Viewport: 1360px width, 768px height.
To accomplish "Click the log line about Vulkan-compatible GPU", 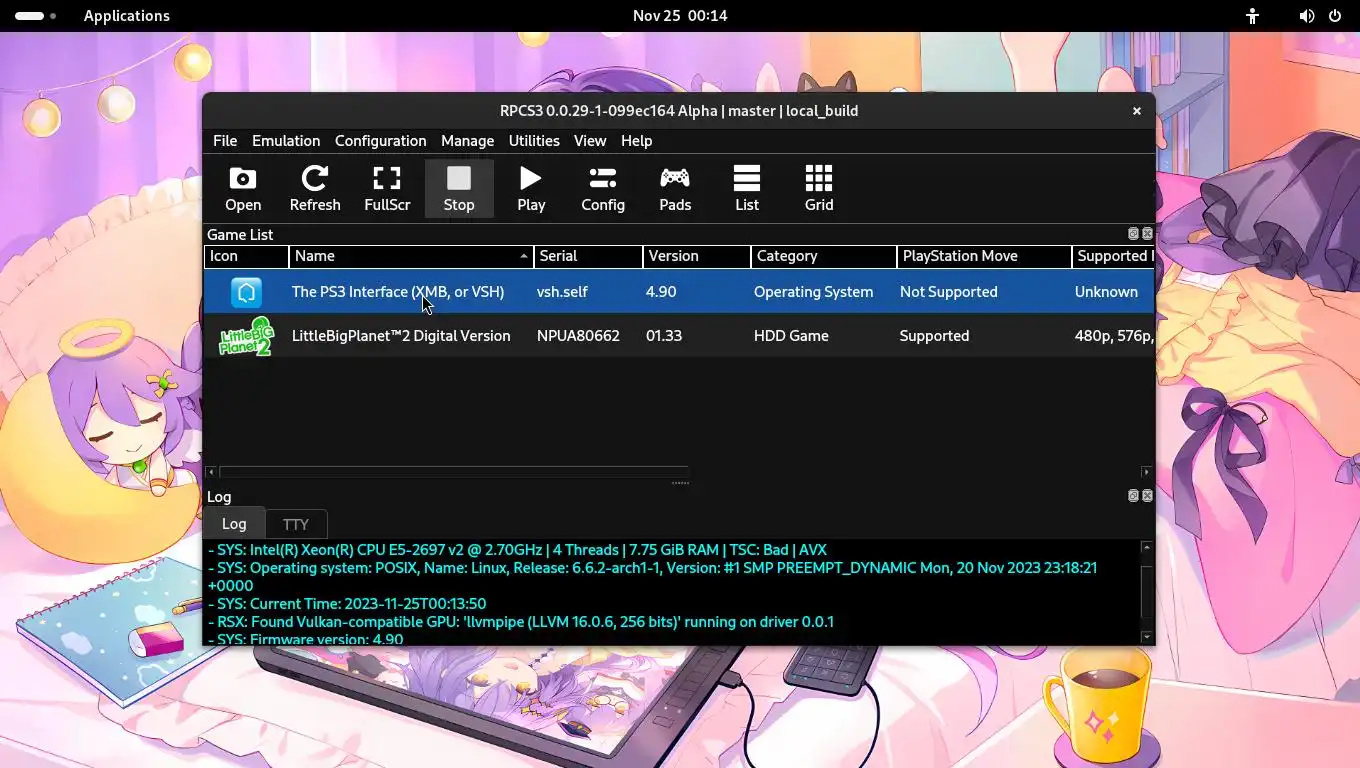I will click(x=520, y=622).
